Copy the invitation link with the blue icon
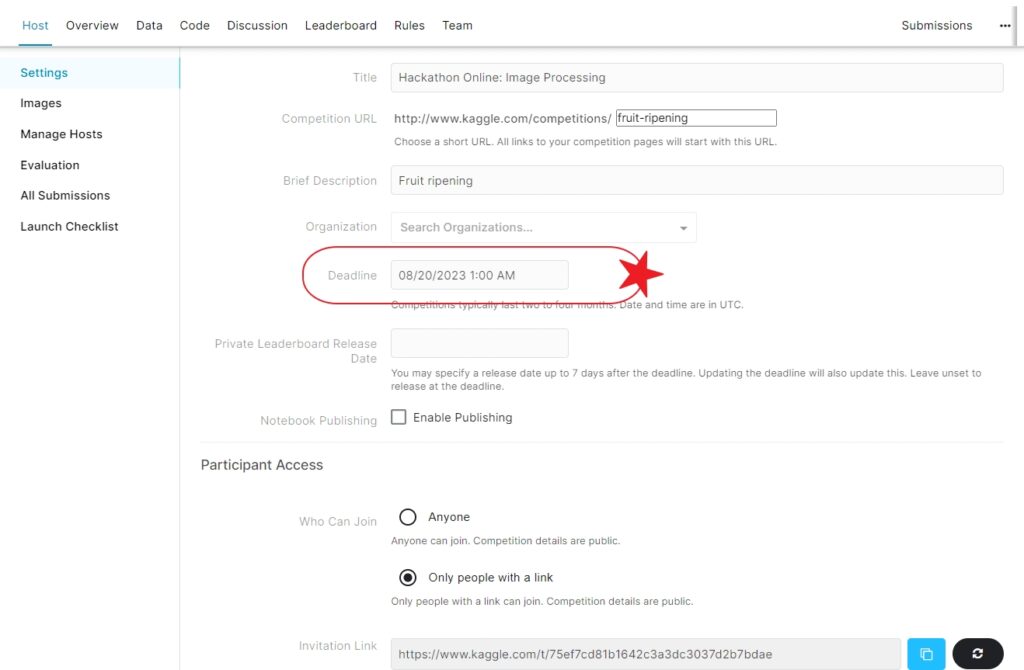 [x=926, y=654]
